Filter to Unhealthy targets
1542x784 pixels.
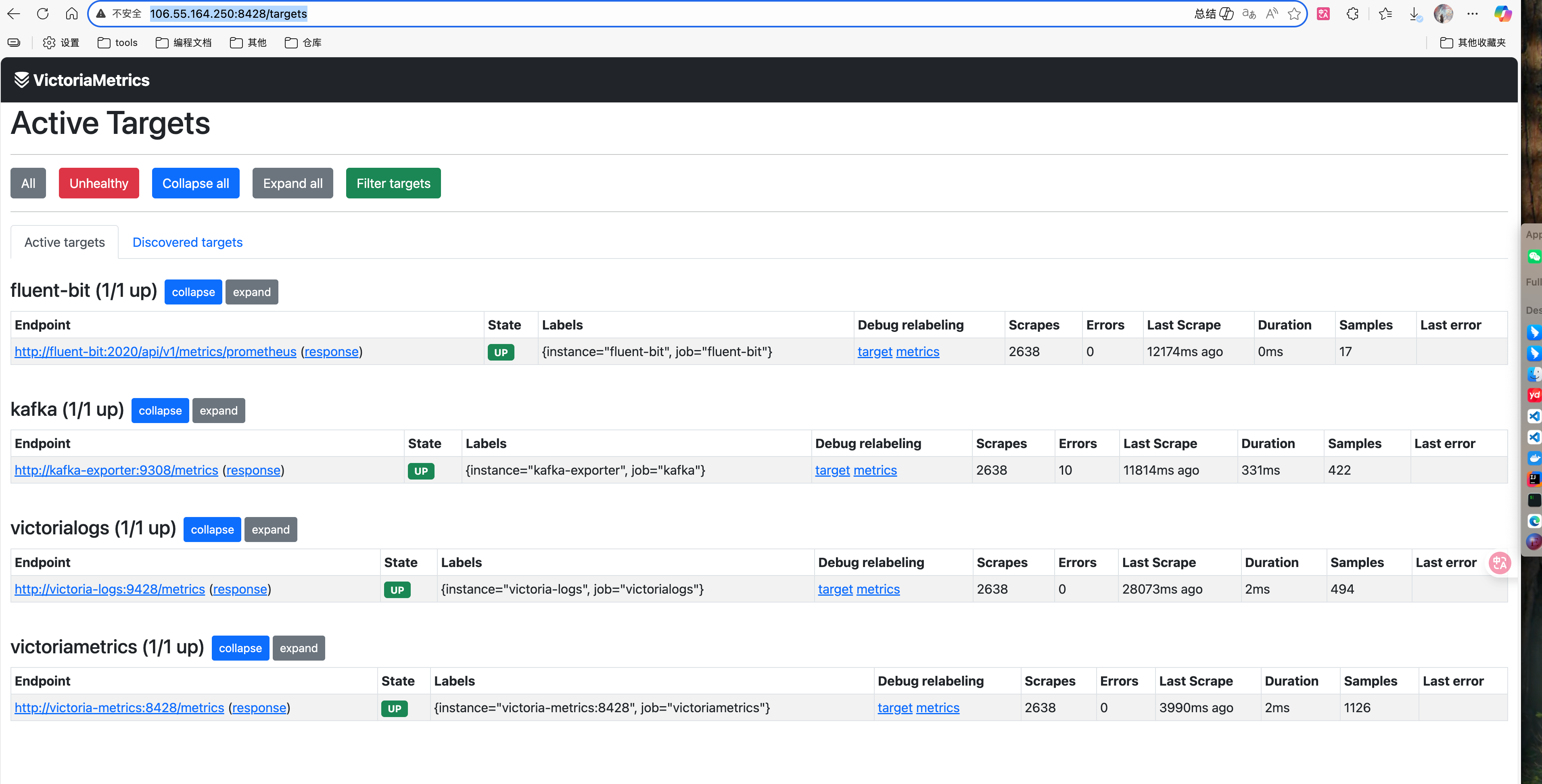99,183
